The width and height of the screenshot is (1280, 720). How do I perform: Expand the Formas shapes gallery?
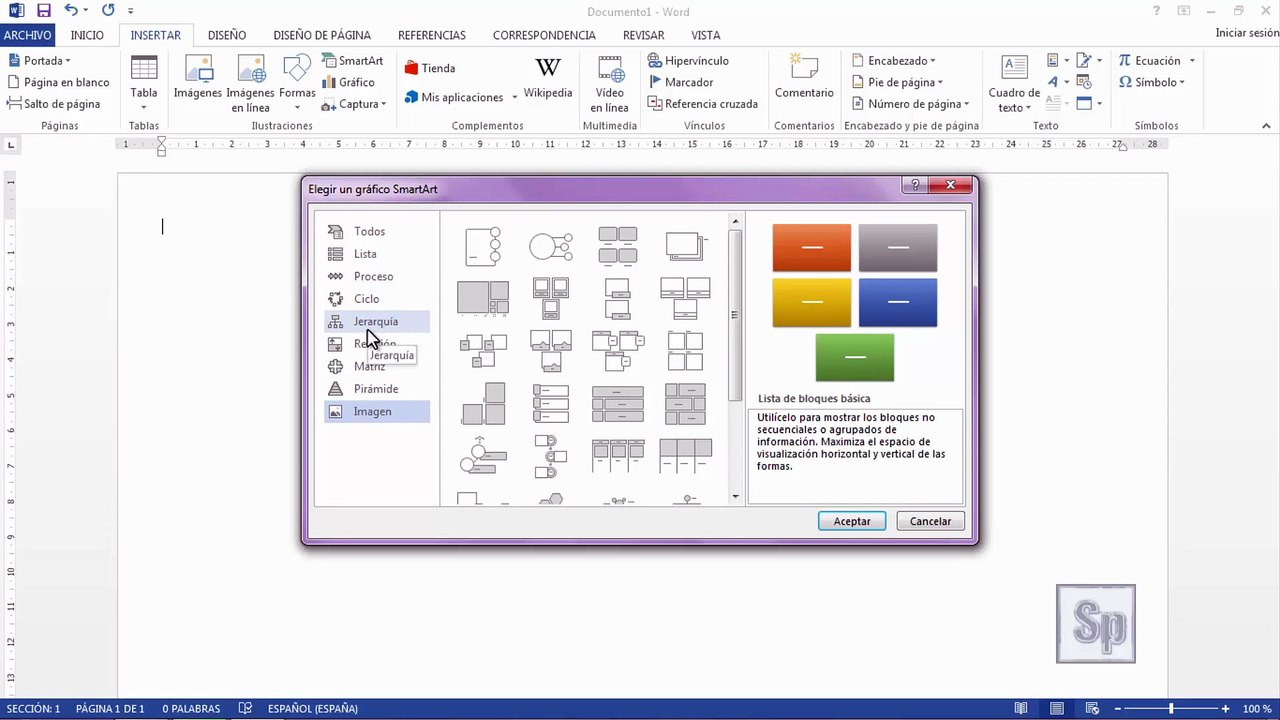297,84
